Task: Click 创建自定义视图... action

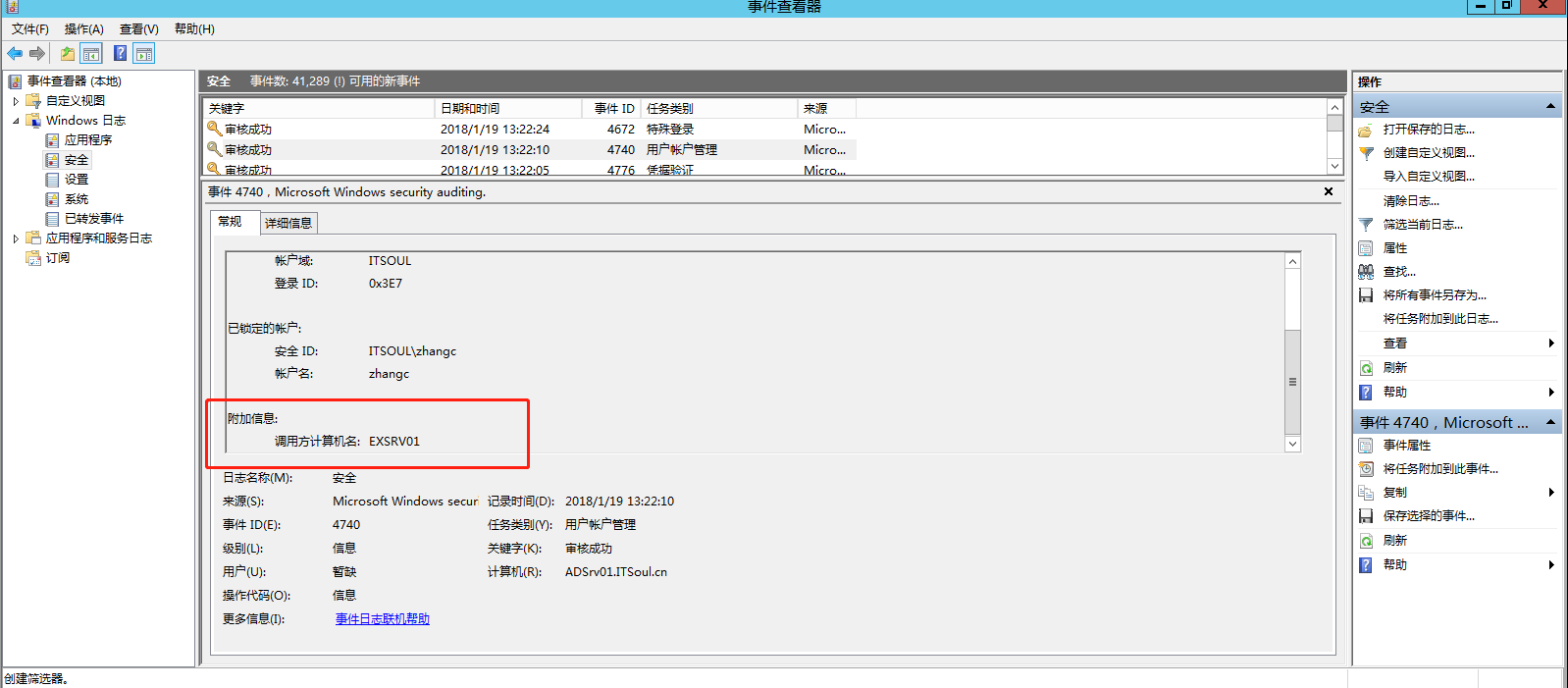Action: (x=1429, y=153)
